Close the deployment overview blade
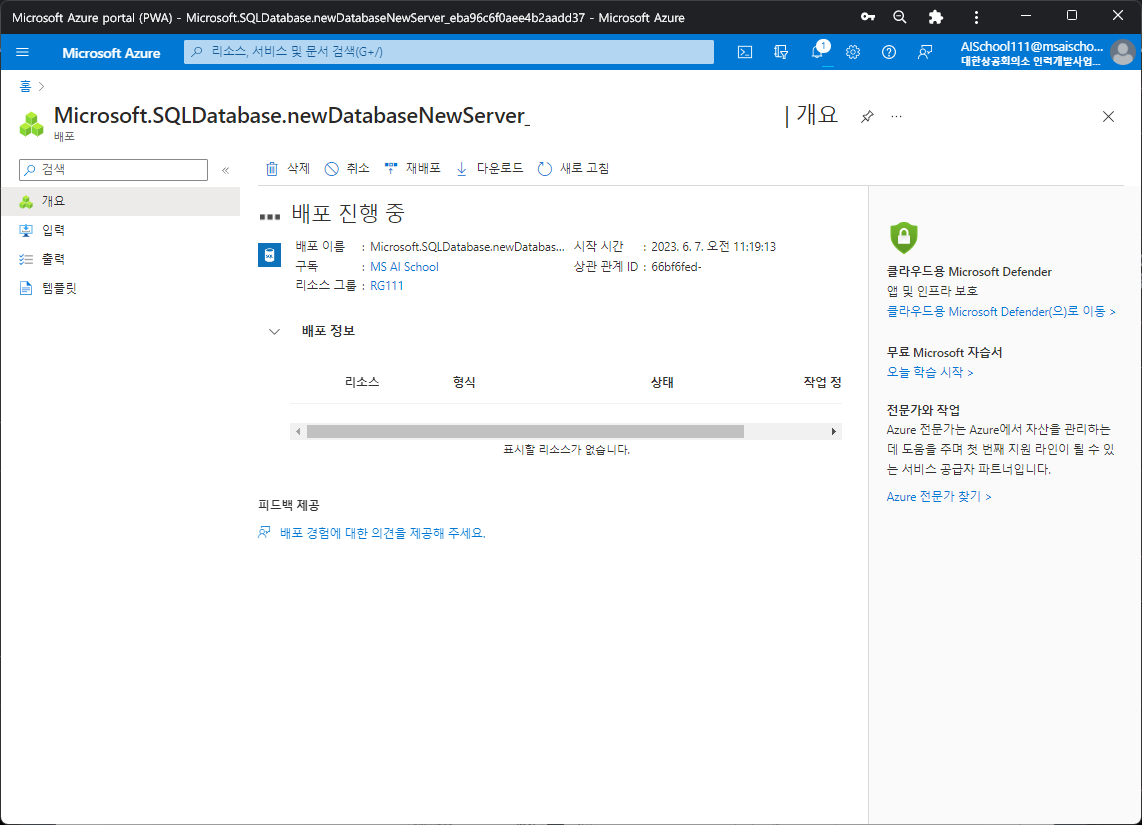Screen dimensions: 1142x825 coord(1108,117)
